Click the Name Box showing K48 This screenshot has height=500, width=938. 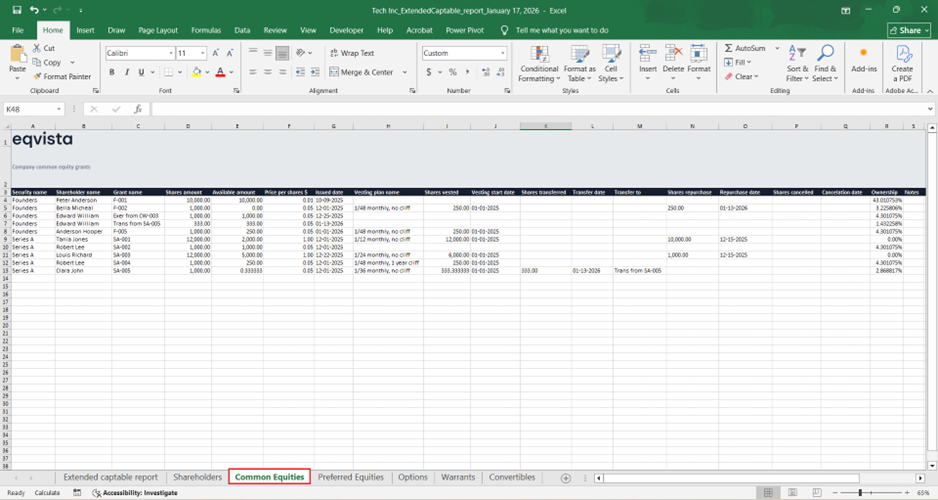click(x=30, y=109)
